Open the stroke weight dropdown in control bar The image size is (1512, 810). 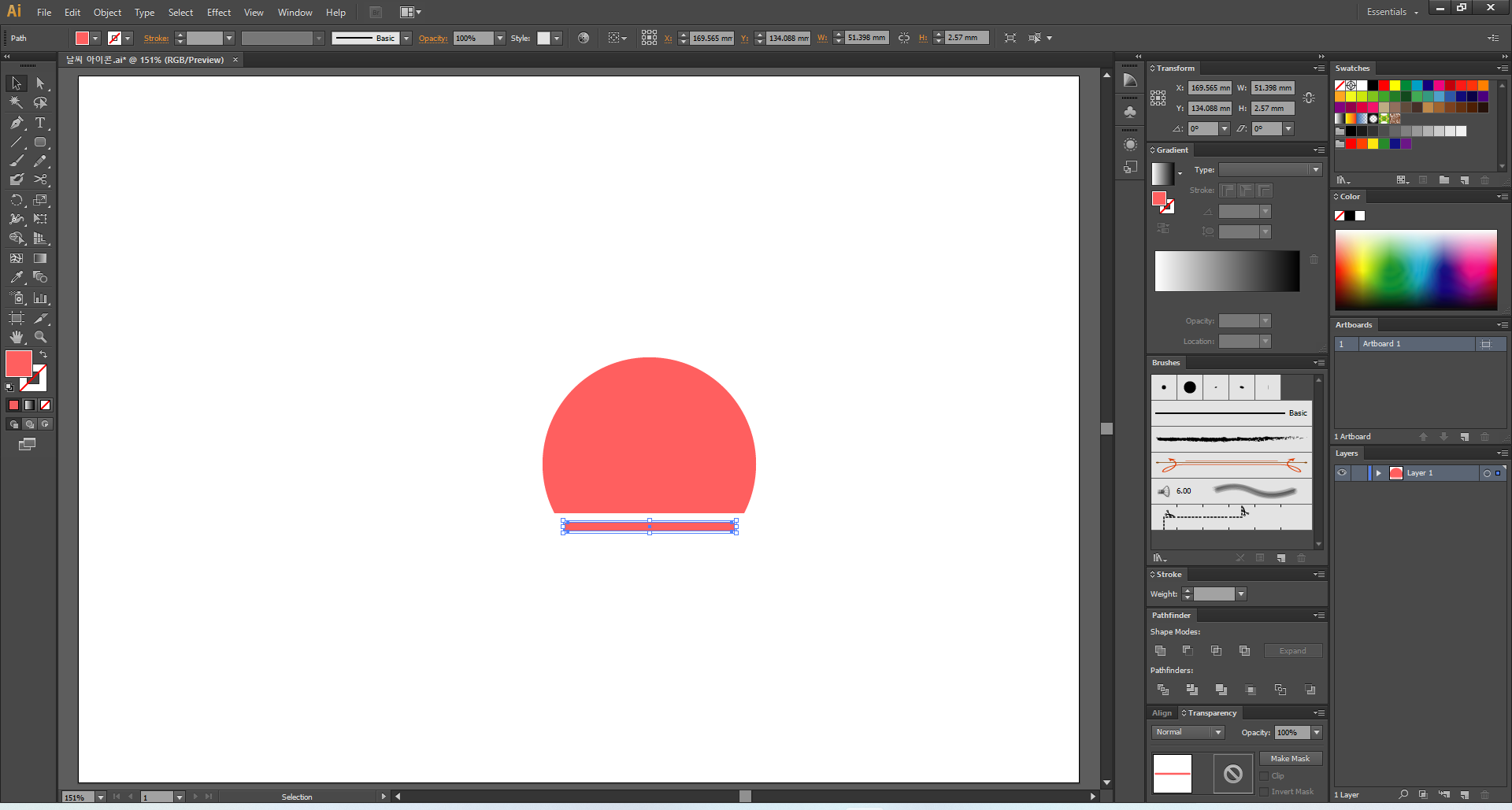[x=229, y=39]
